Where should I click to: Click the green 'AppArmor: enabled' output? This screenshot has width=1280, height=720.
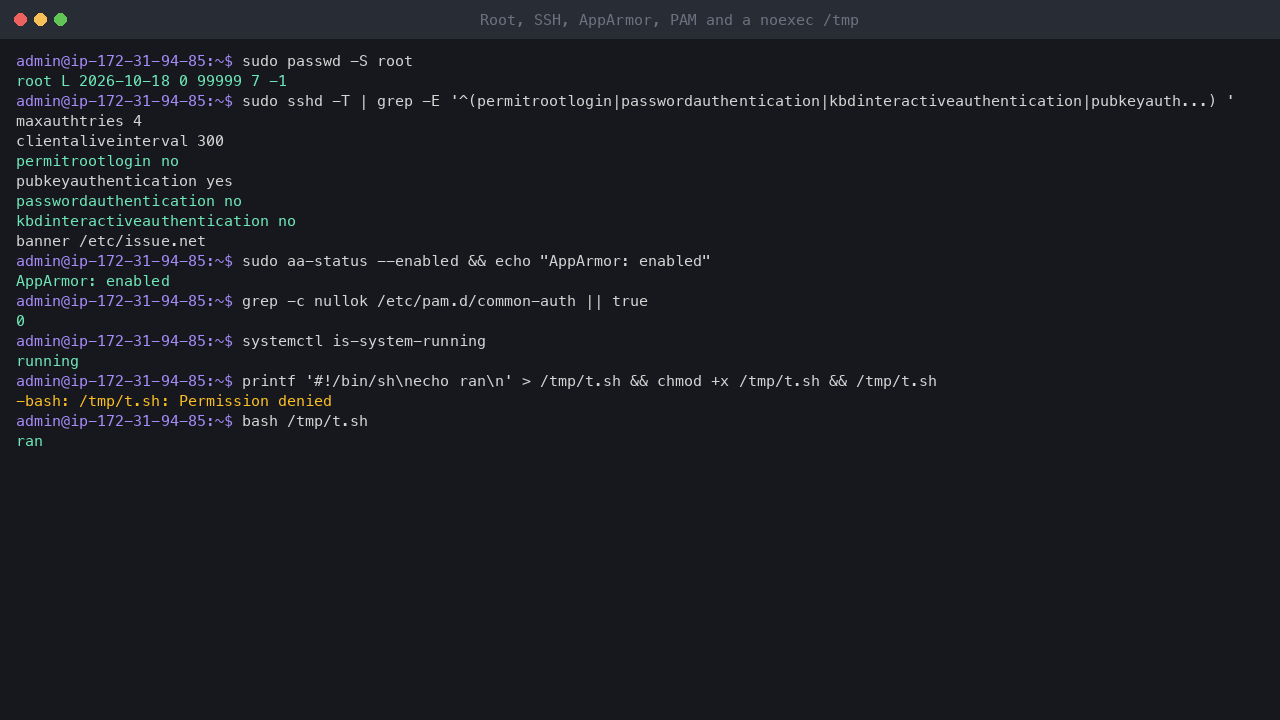pos(93,281)
